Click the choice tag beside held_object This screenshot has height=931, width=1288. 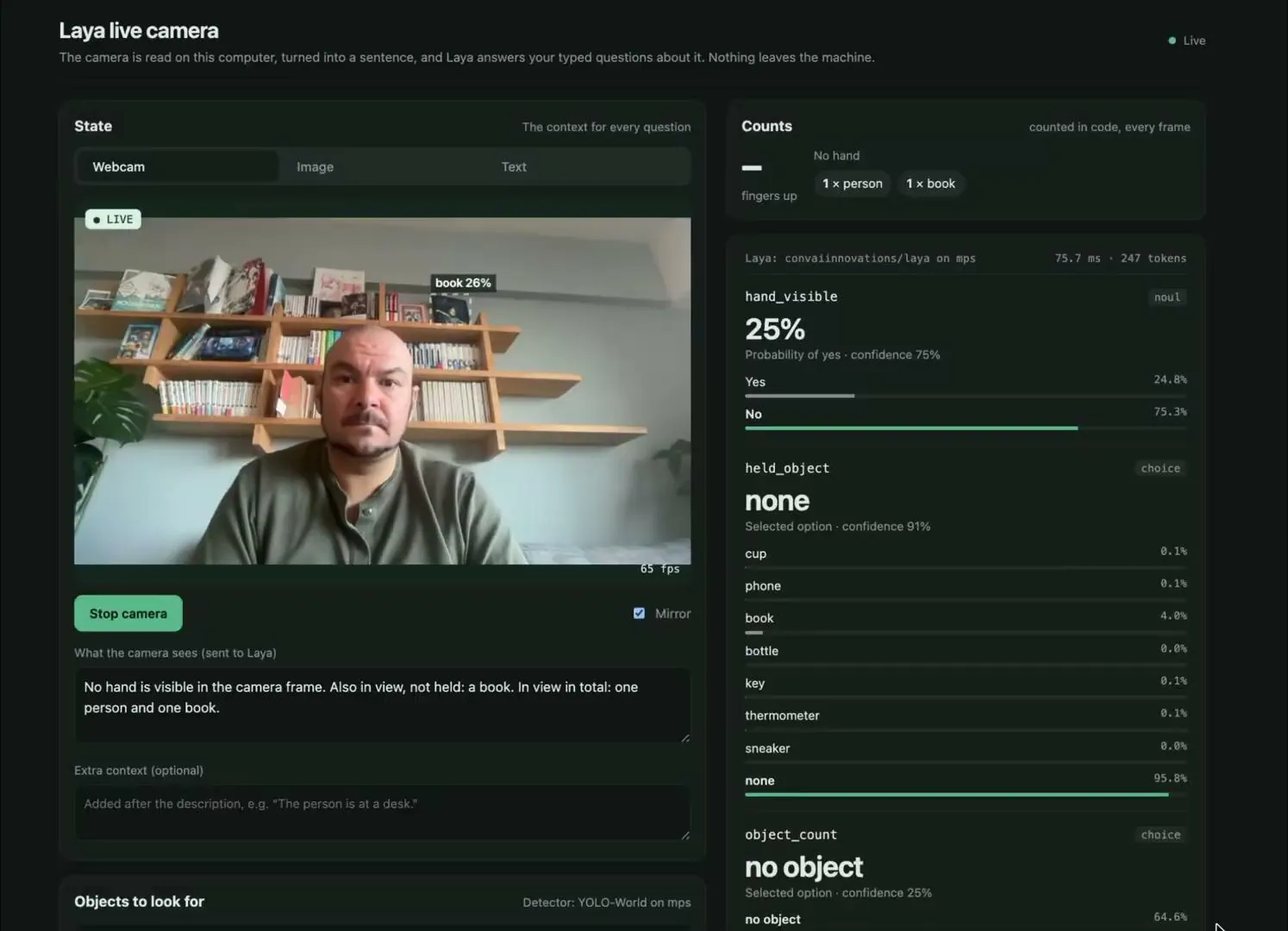(x=1160, y=468)
